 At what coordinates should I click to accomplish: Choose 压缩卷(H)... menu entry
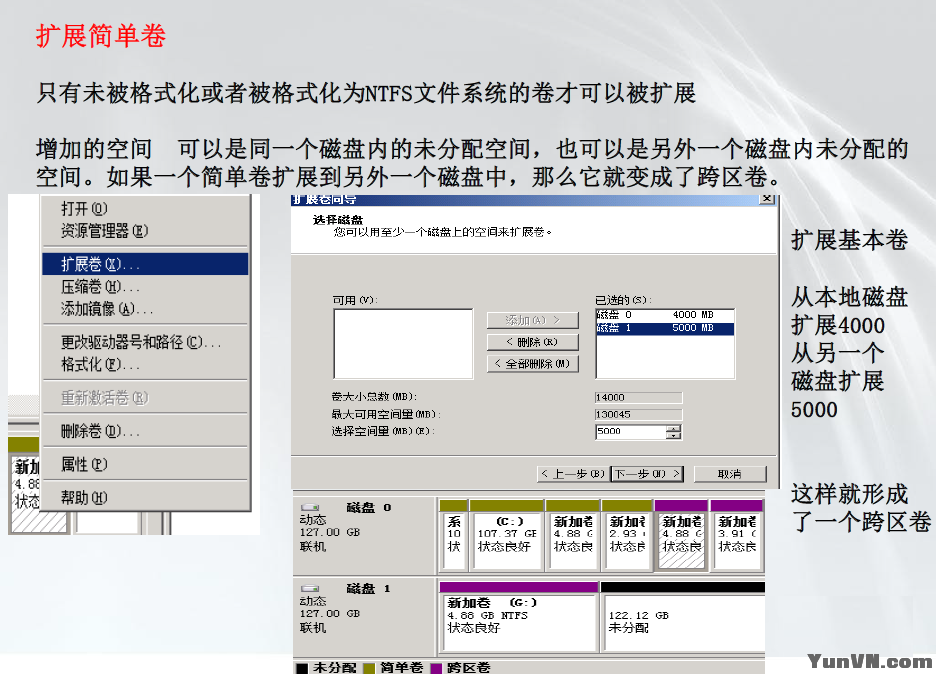point(145,287)
